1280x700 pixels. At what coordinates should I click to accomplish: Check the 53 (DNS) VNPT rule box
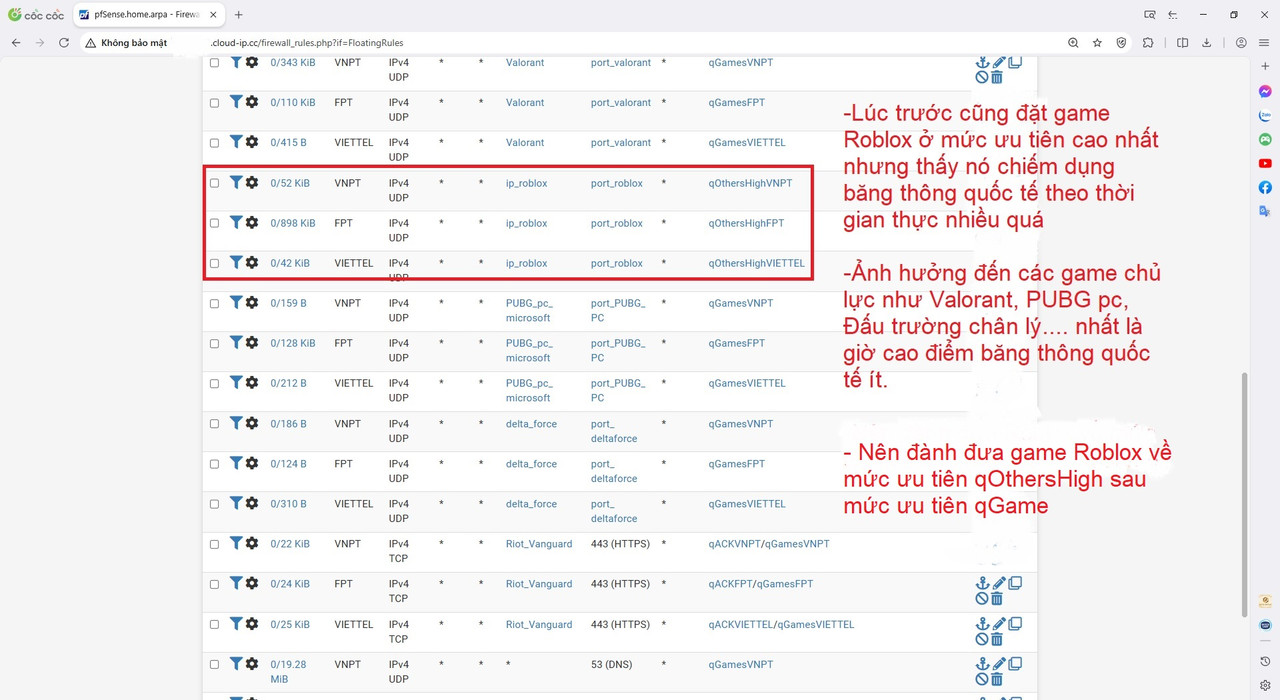(x=214, y=664)
